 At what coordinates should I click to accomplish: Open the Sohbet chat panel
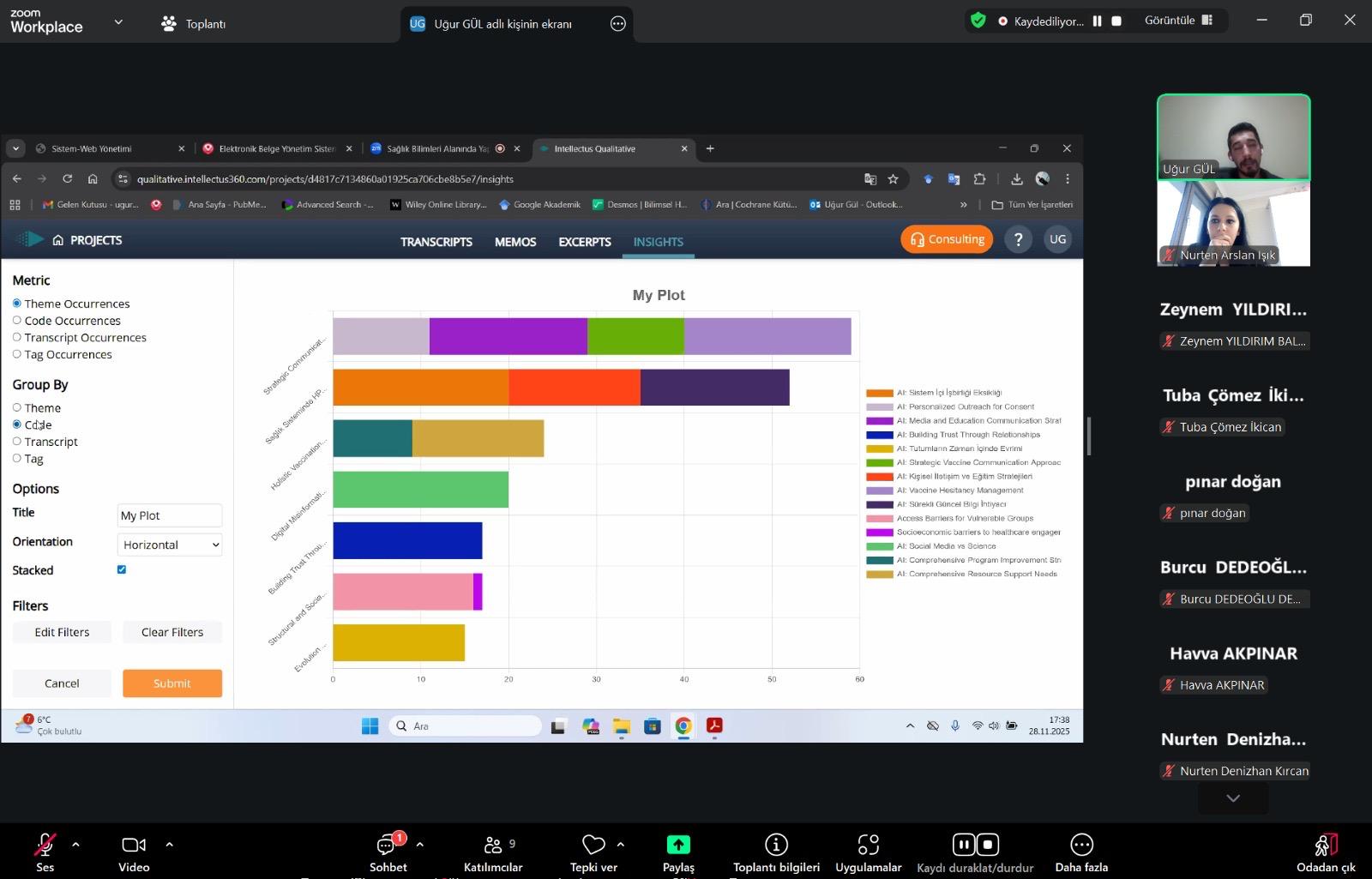(x=388, y=846)
